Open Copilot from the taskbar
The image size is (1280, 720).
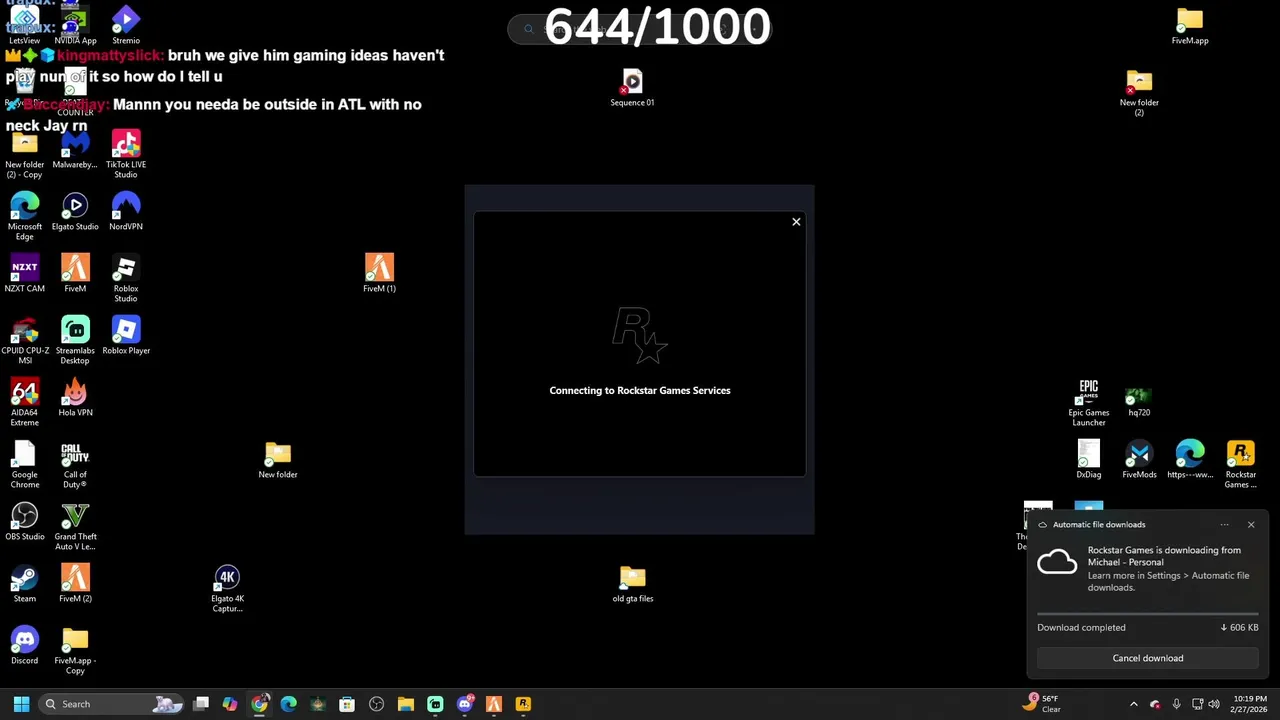click(230, 704)
